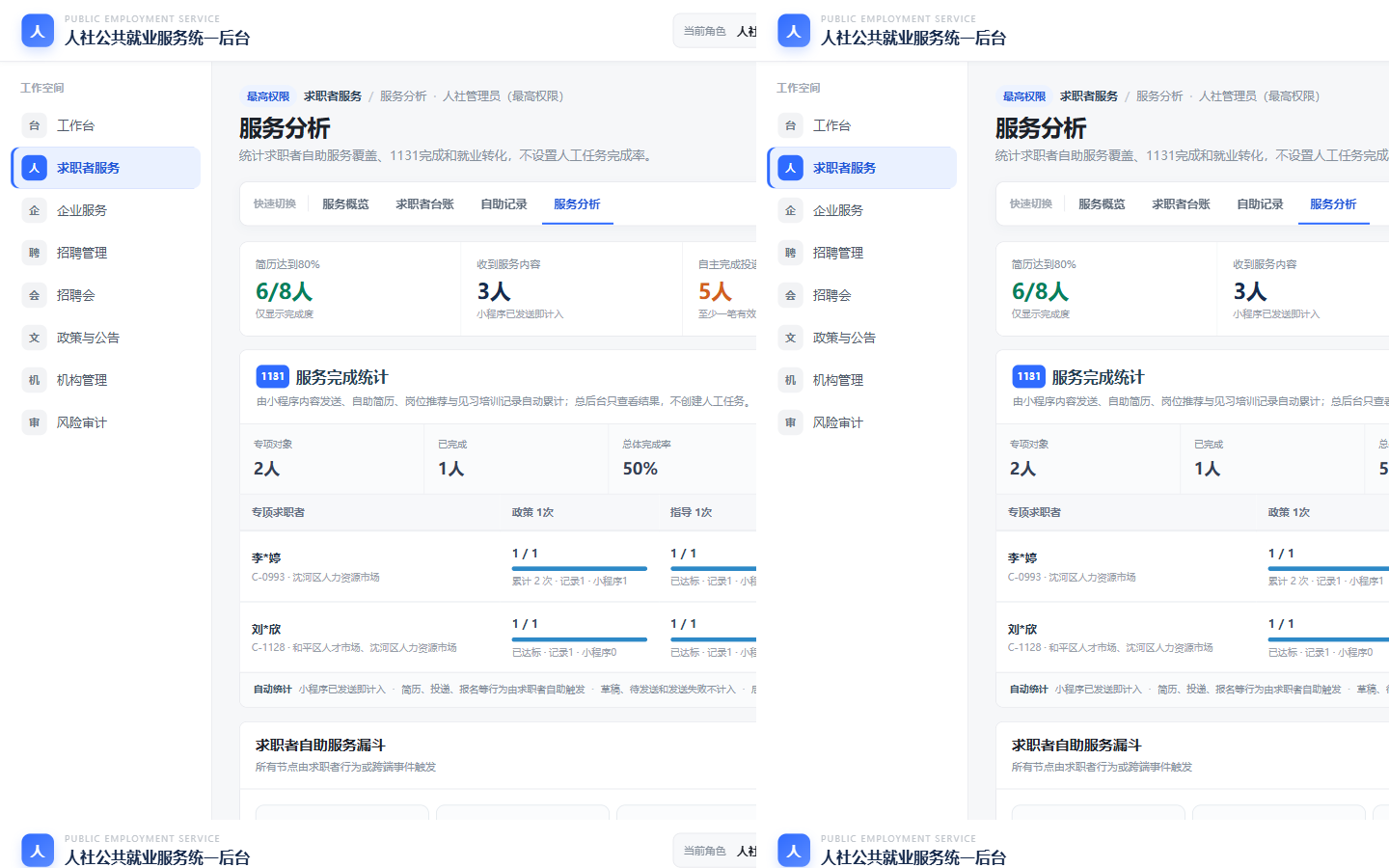Click 政策与公告 icon in right copy sidebar
The height and width of the screenshot is (868, 1389).
790,338
